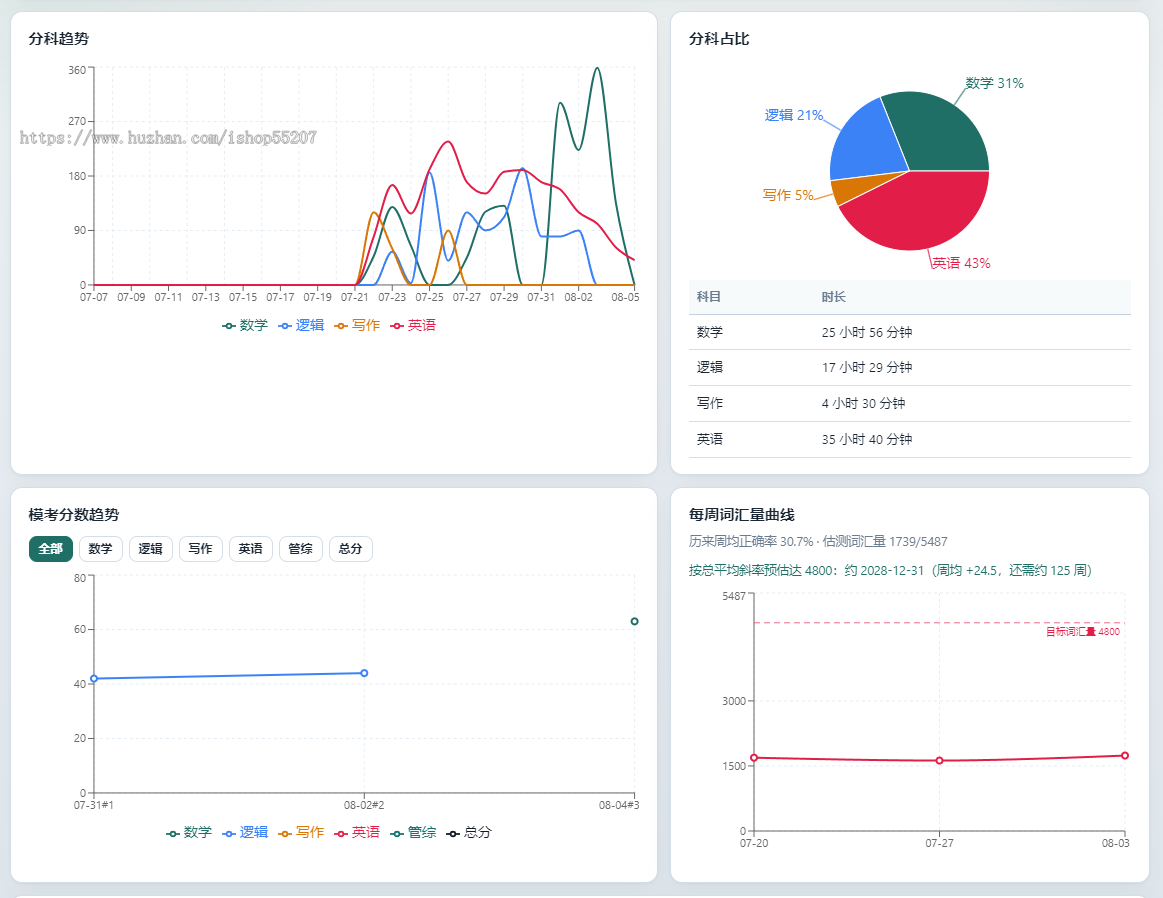This screenshot has height=898, width=1163.
Task: Toggle 数学 series in 分科趋势 legend
Action: click(245, 326)
